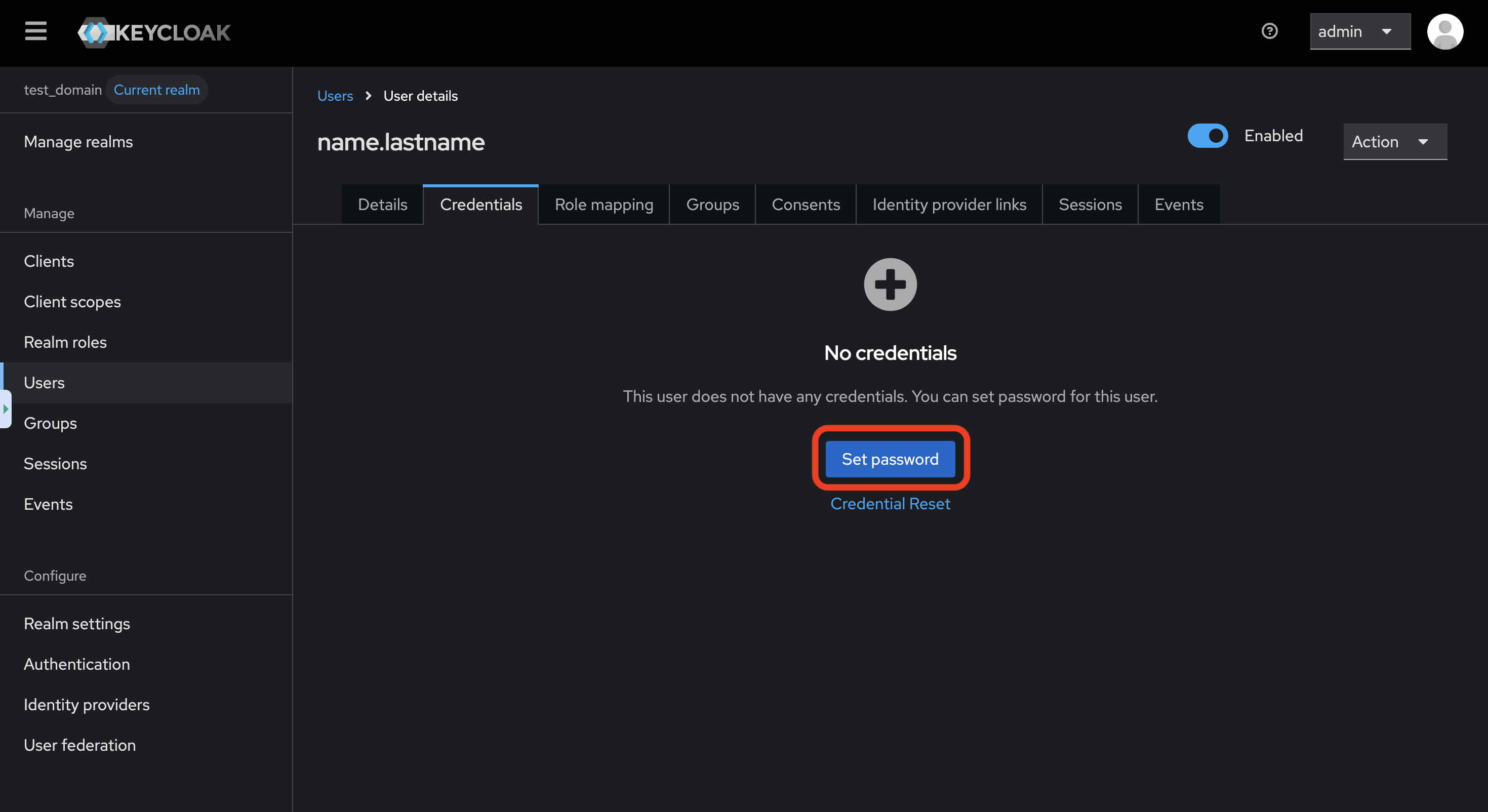The height and width of the screenshot is (812, 1488).
Task: Open the help question mark icon
Action: click(x=1269, y=31)
